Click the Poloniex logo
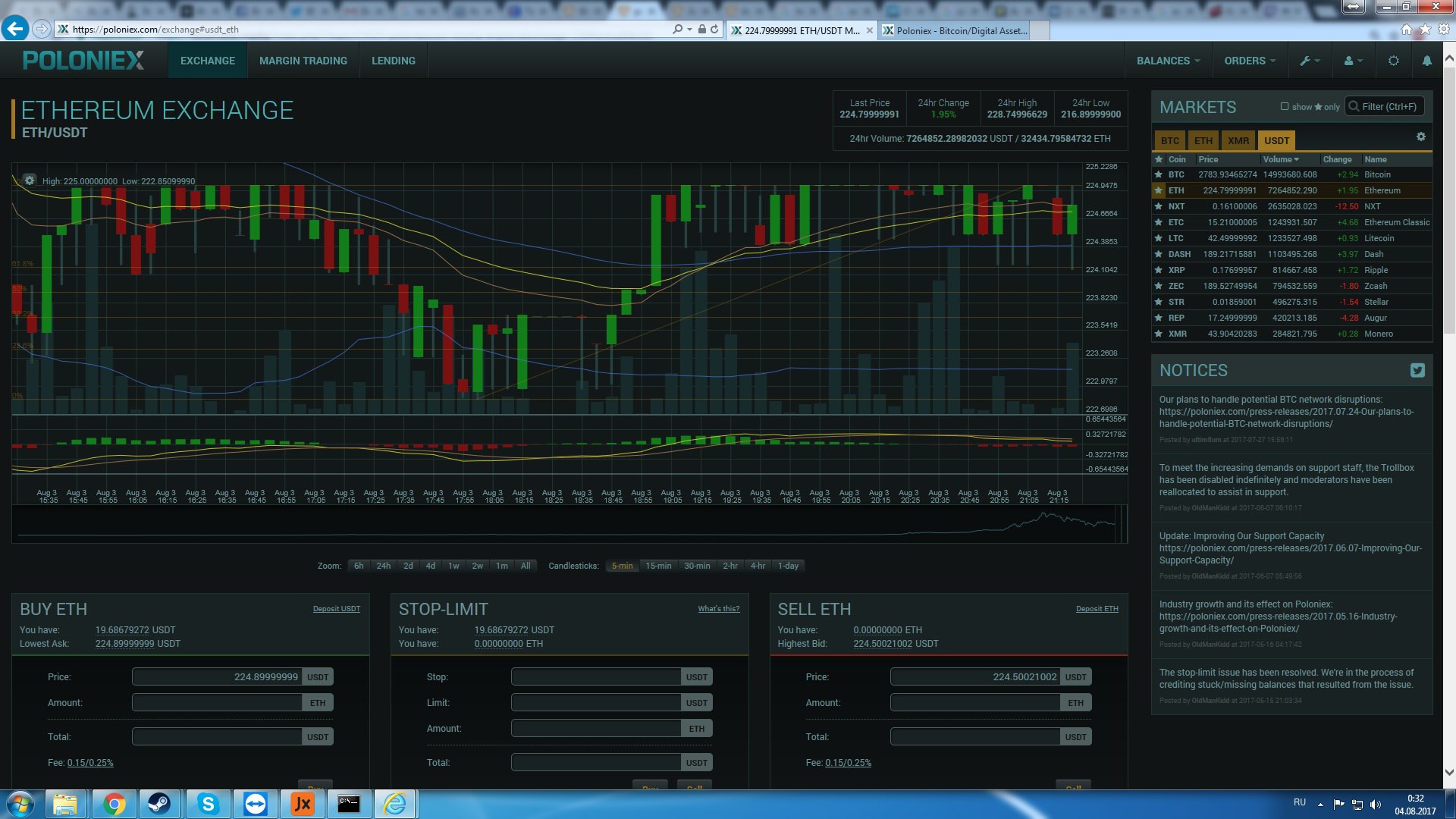 [83, 61]
